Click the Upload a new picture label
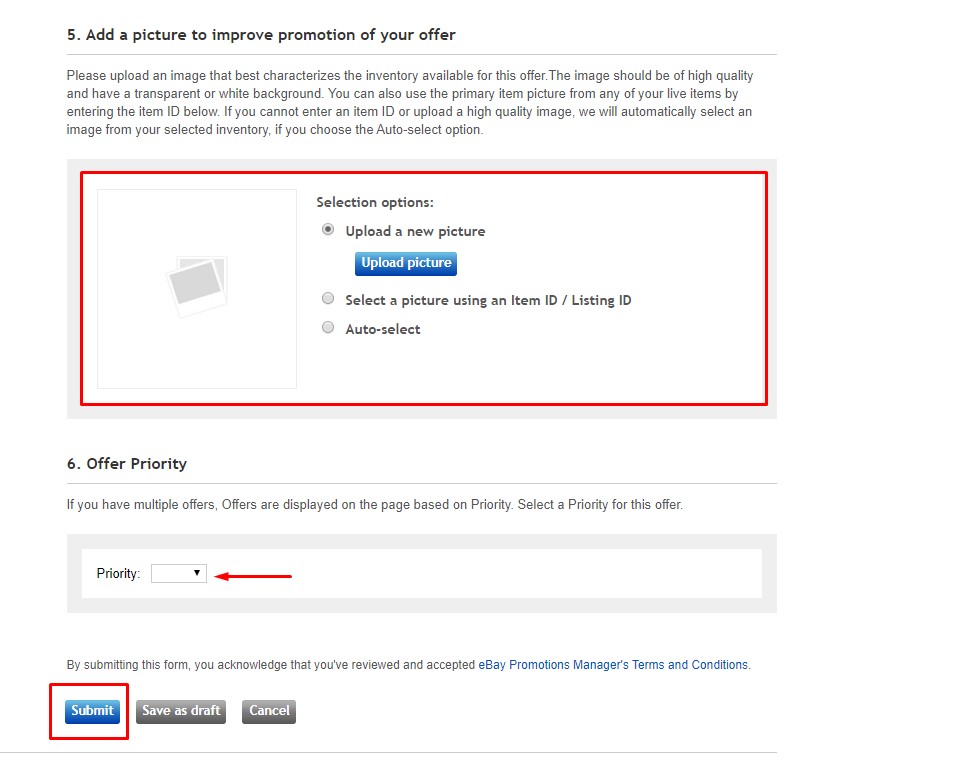The height and width of the screenshot is (781, 957). click(415, 231)
